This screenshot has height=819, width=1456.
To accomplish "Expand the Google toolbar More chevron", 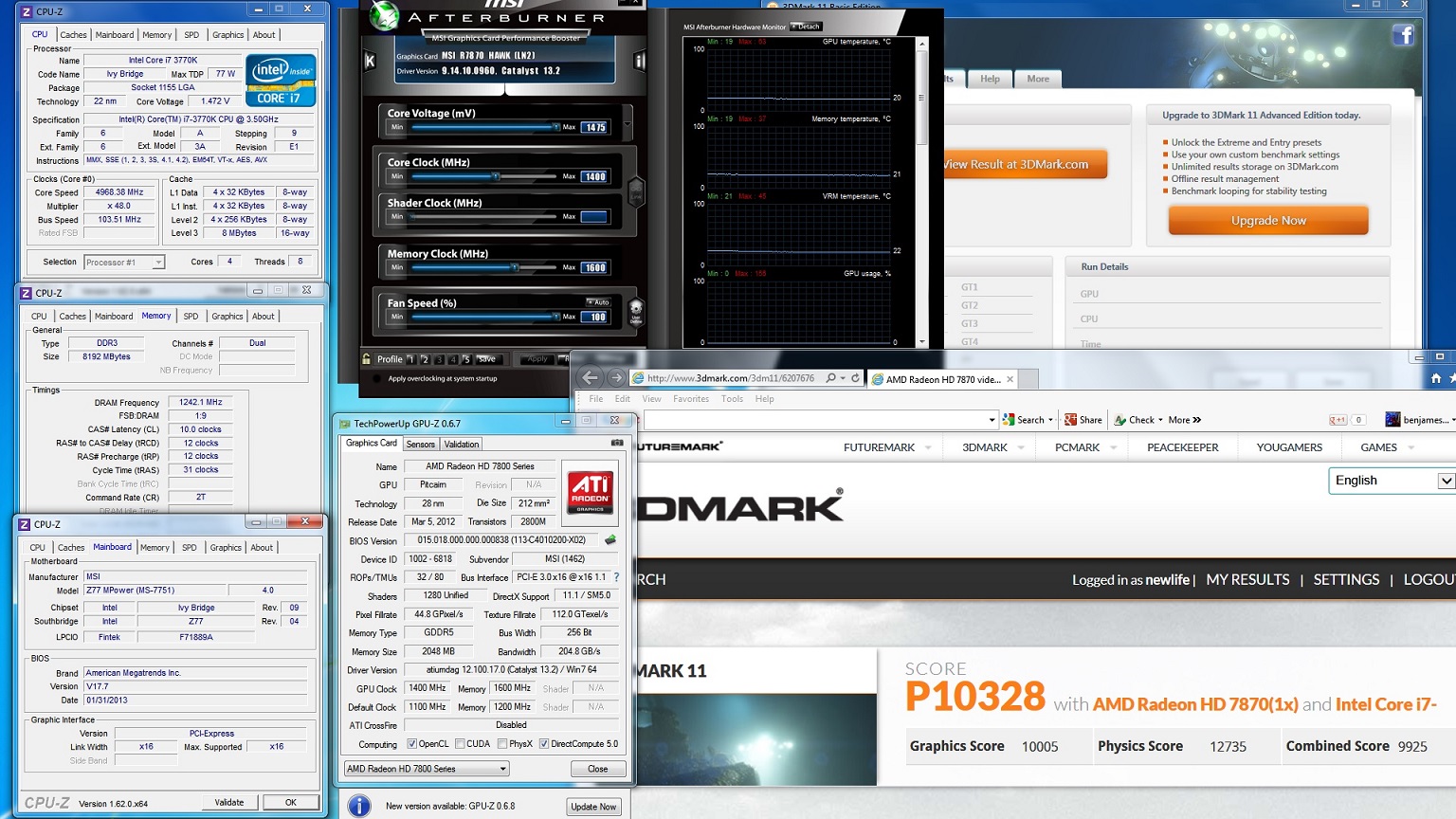I will [1196, 420].
